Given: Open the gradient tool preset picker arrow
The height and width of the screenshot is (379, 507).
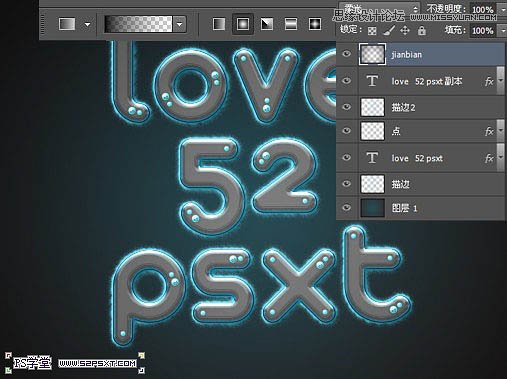Looking at the screenshot, I should [x=87, y=24].
